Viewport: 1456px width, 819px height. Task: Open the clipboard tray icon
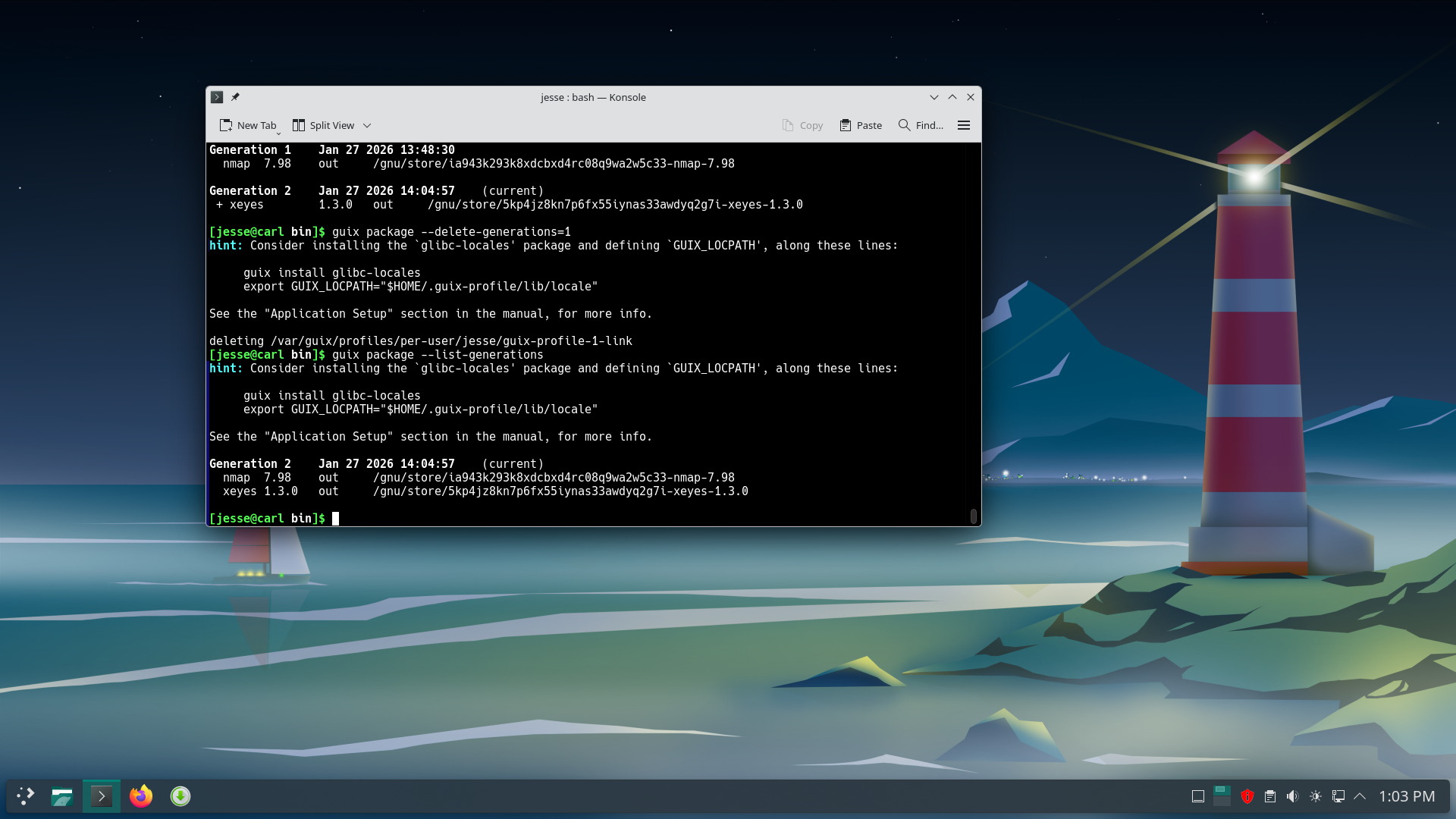tap(1270, 796)
